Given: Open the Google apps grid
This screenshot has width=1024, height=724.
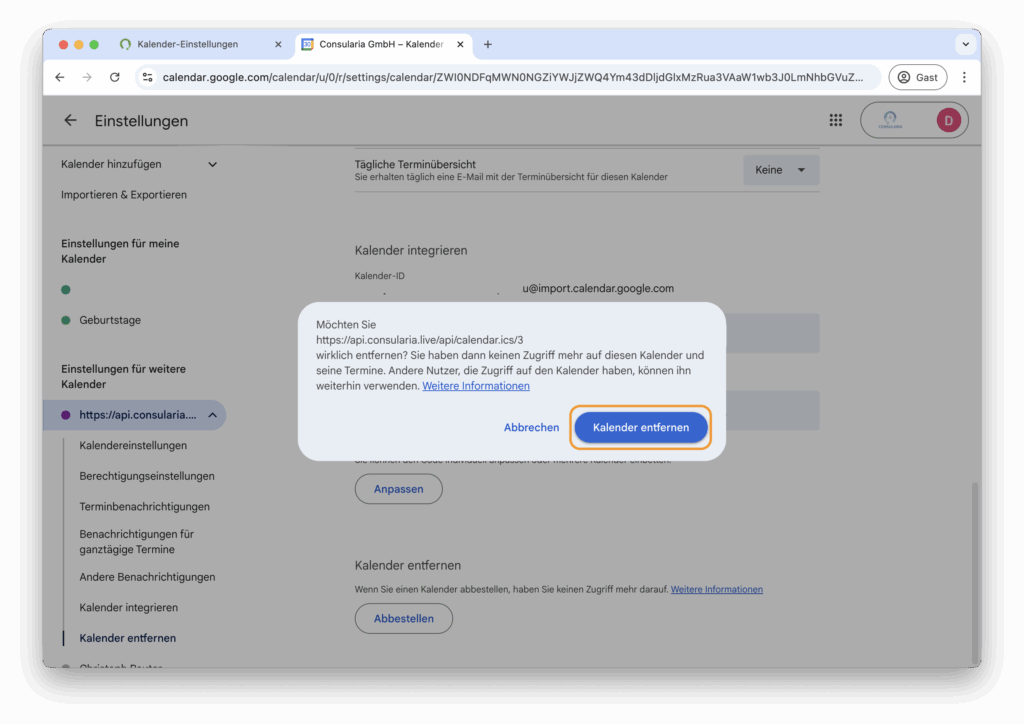Looking at the screenshot, I should 835,120.
